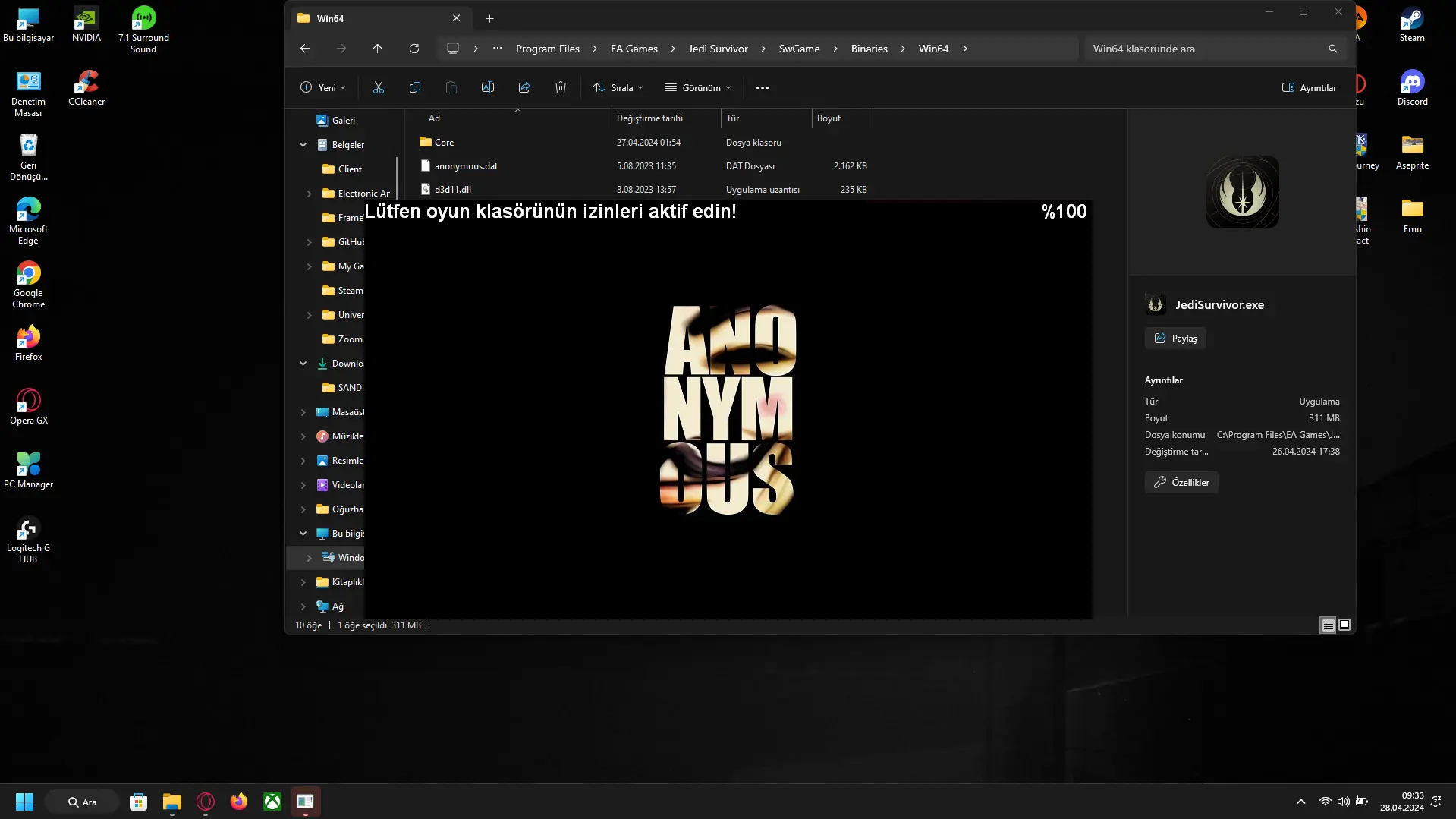The image size is (1456, 819).
Task: Switch to details list view icon in status bar
Action: click(x=1328, y=625)
